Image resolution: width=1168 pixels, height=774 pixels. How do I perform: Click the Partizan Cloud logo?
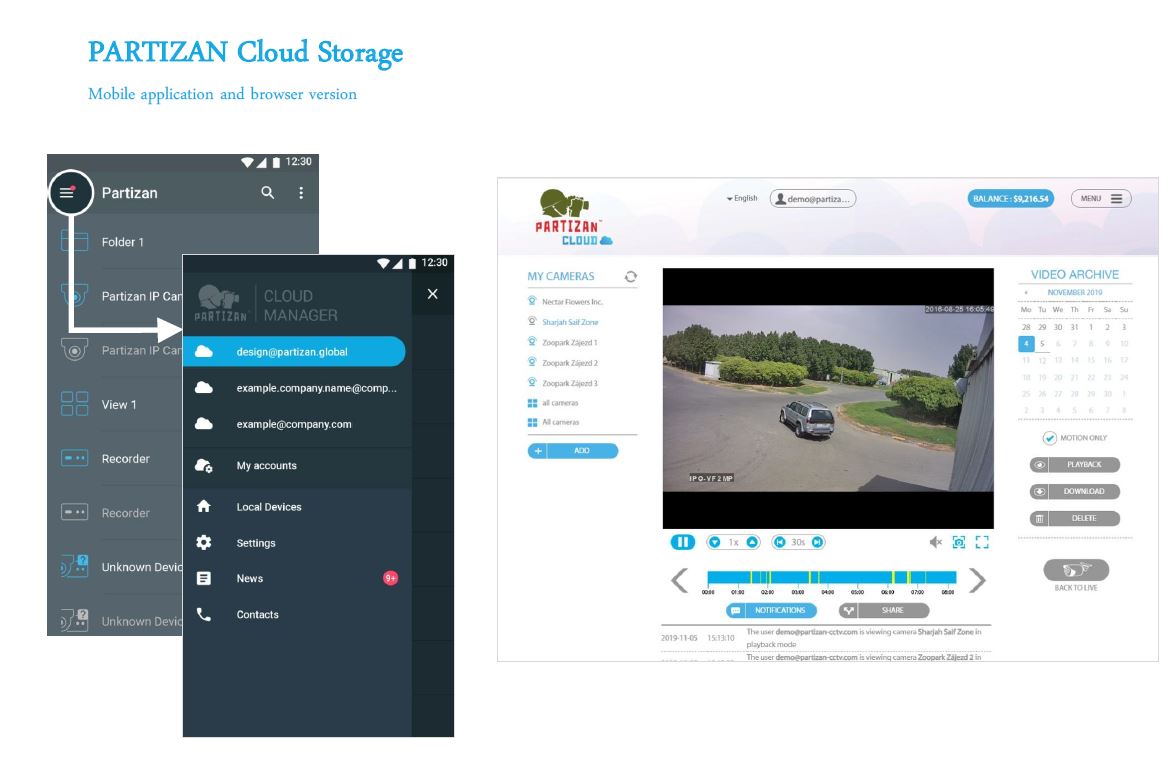[574, 218]
